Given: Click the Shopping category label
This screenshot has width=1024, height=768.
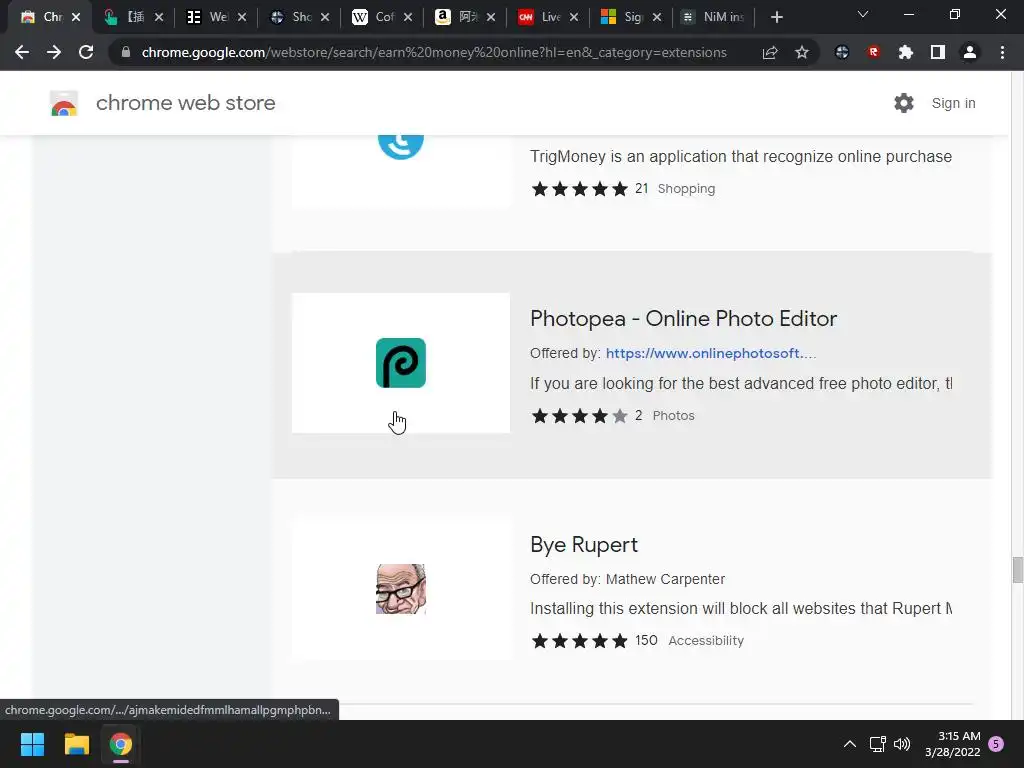Looking at the screenshot, I should click(686, 189).
